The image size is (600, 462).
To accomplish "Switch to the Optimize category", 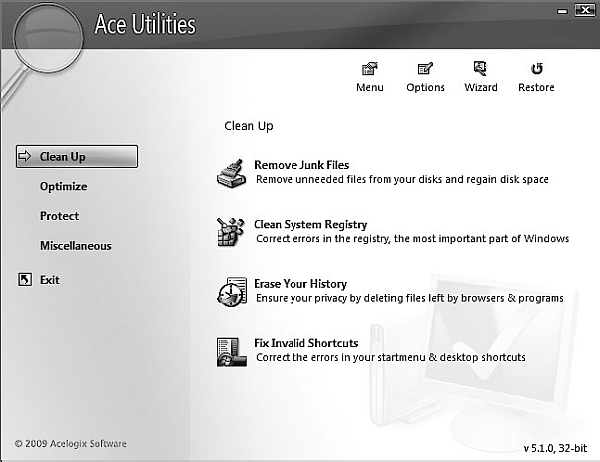I will [63, 186].
